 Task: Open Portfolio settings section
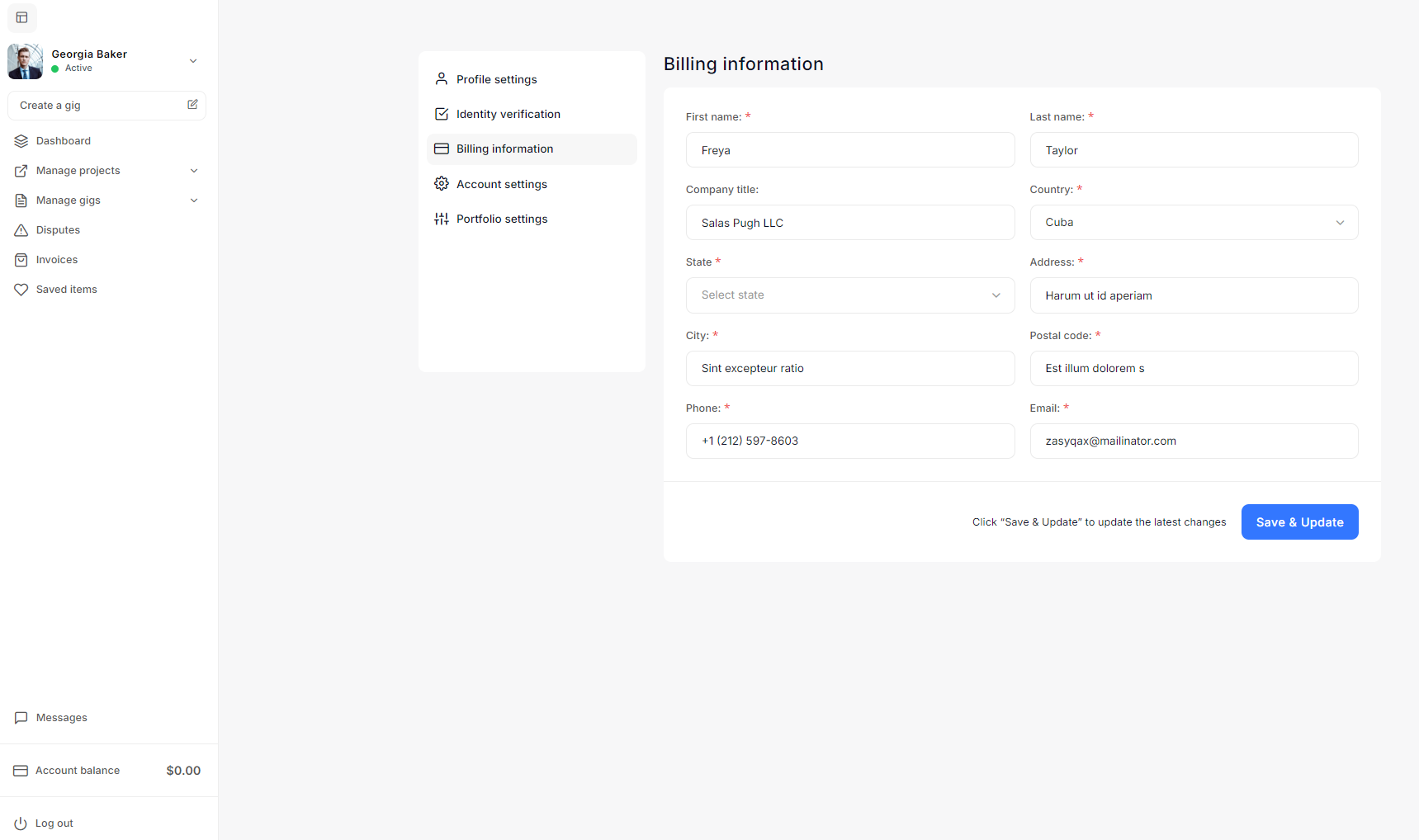click(x=501, y=219)
